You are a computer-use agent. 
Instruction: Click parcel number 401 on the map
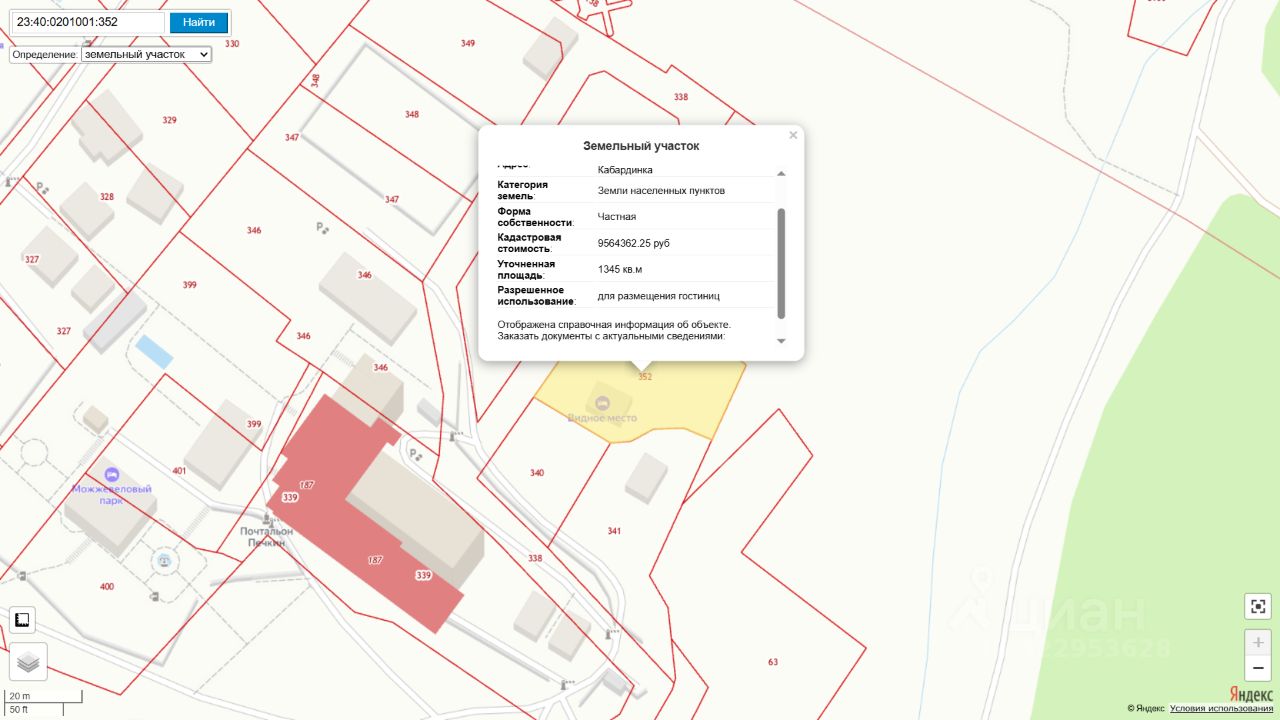coord(179,470)
